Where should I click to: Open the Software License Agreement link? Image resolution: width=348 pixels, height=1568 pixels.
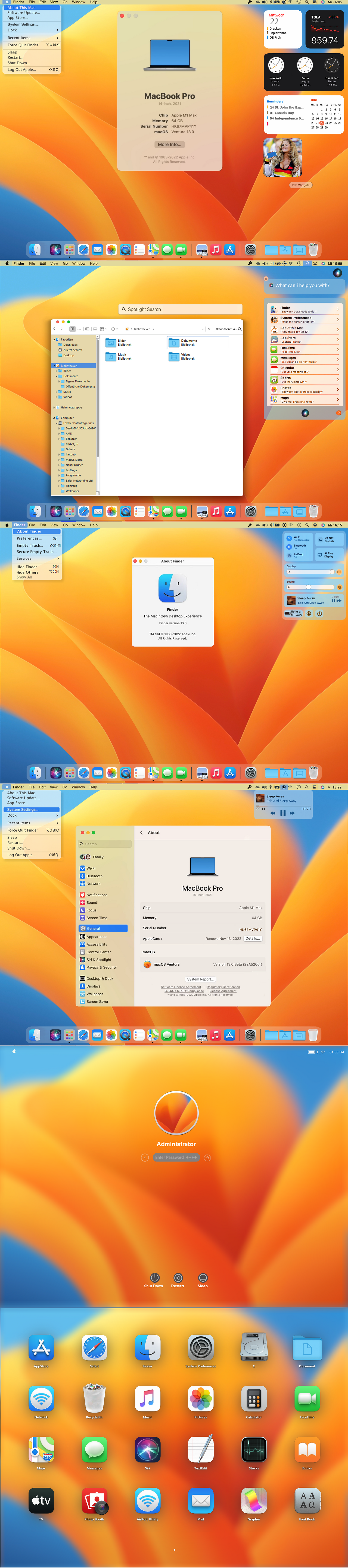(x=181, y=987)
